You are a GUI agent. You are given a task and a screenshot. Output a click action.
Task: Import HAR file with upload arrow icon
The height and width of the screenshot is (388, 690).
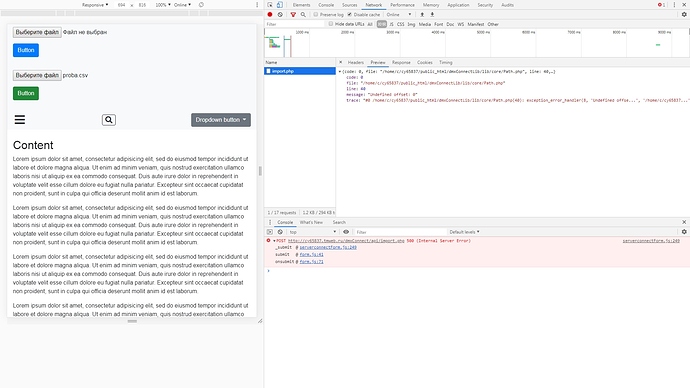coord(422,15)
